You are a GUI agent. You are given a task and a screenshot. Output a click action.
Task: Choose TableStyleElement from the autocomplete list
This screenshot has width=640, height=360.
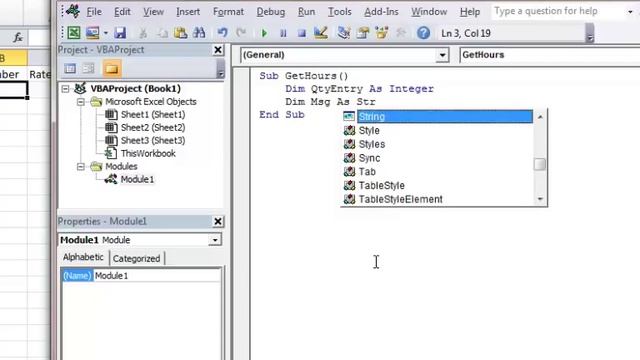coord(400,199)
